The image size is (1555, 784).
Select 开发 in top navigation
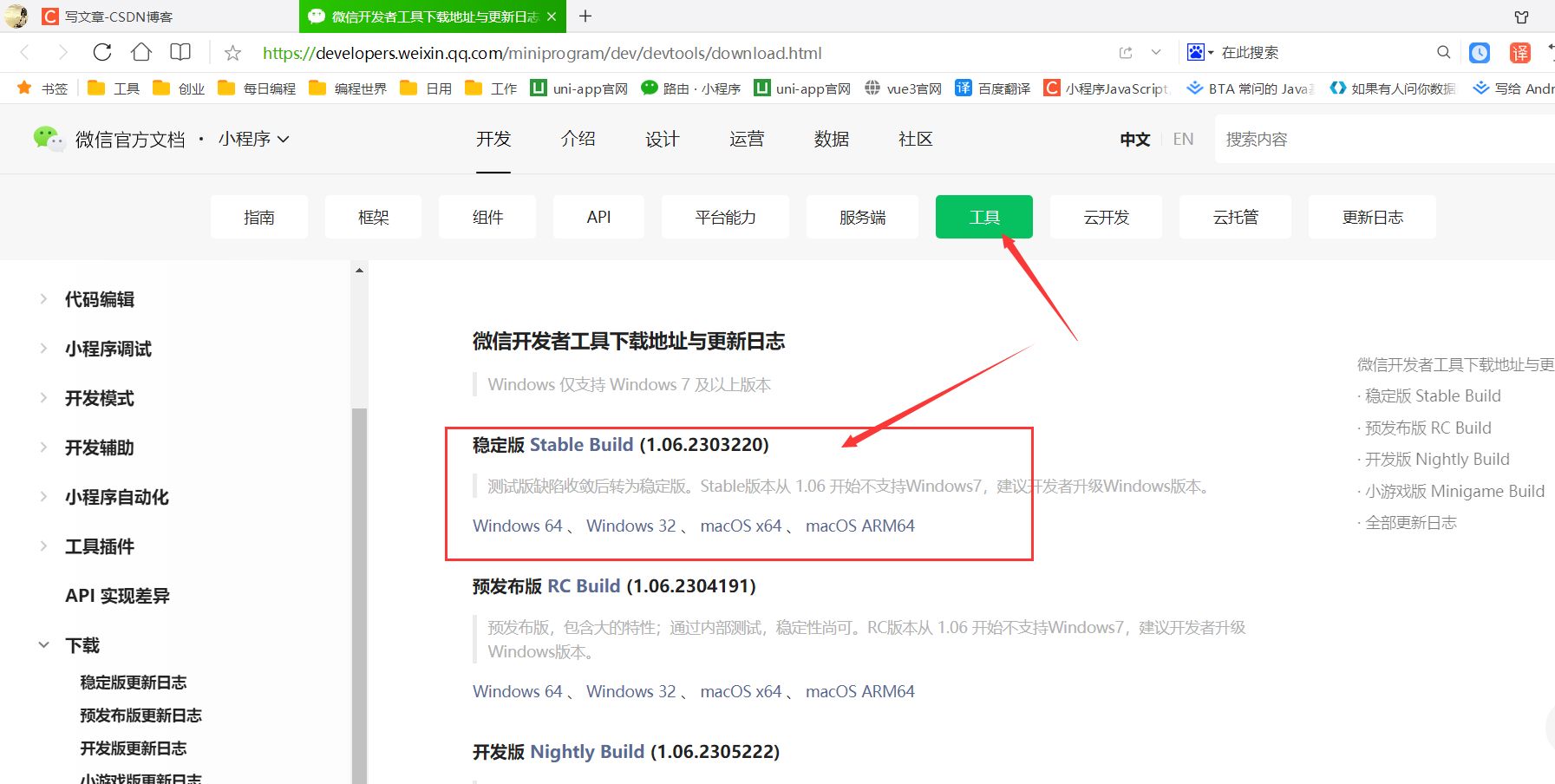click(x=493, y=139)
